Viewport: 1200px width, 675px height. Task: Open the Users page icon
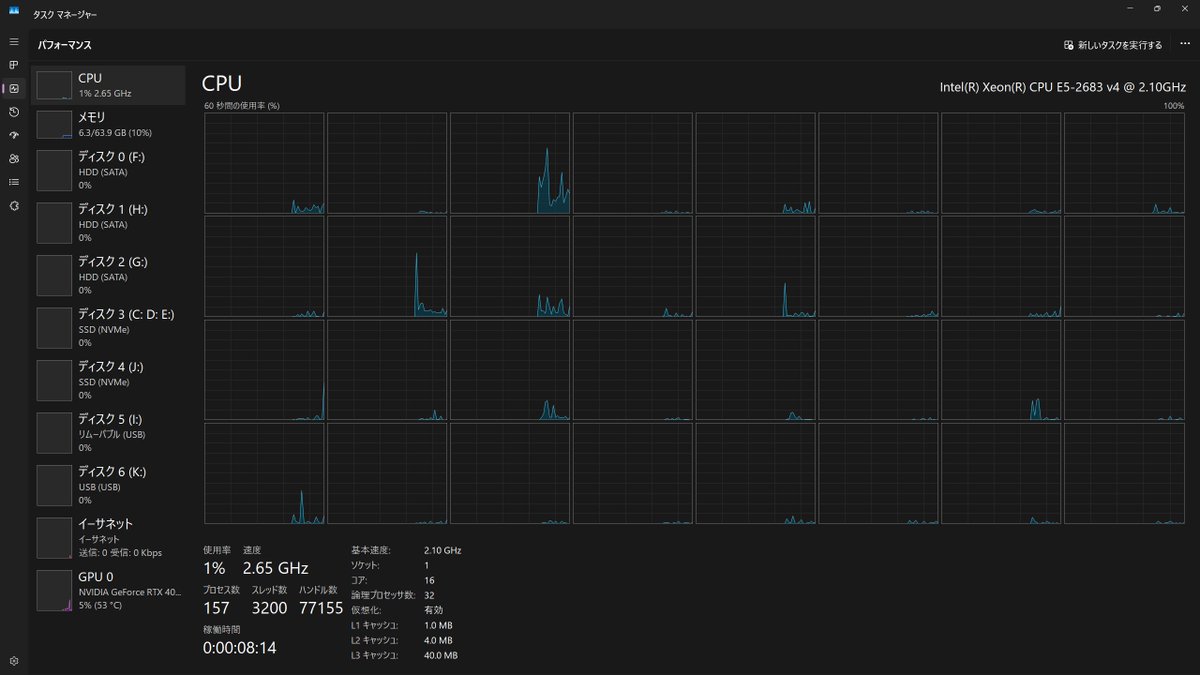coord(14,158)
